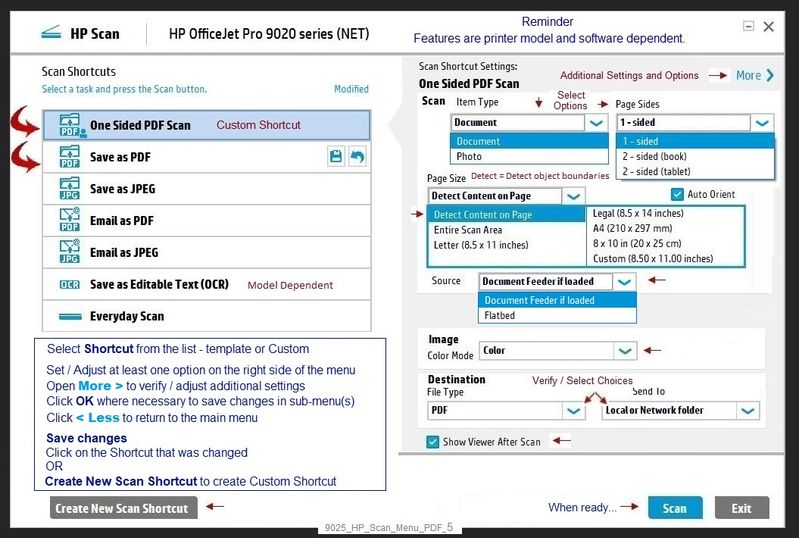Click the Email as JPEG shortcut icon

(x=69, y=252)
